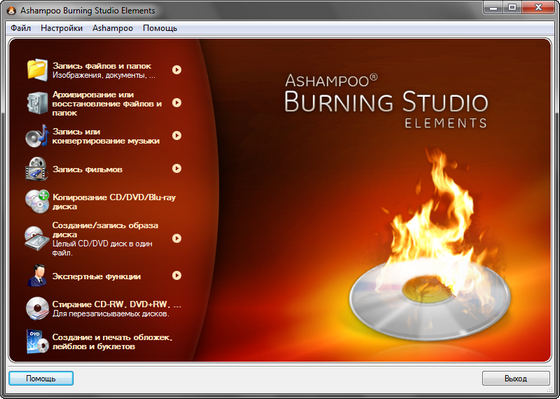
Task: Click the businessman icon for expert functions
Action: 38,275
